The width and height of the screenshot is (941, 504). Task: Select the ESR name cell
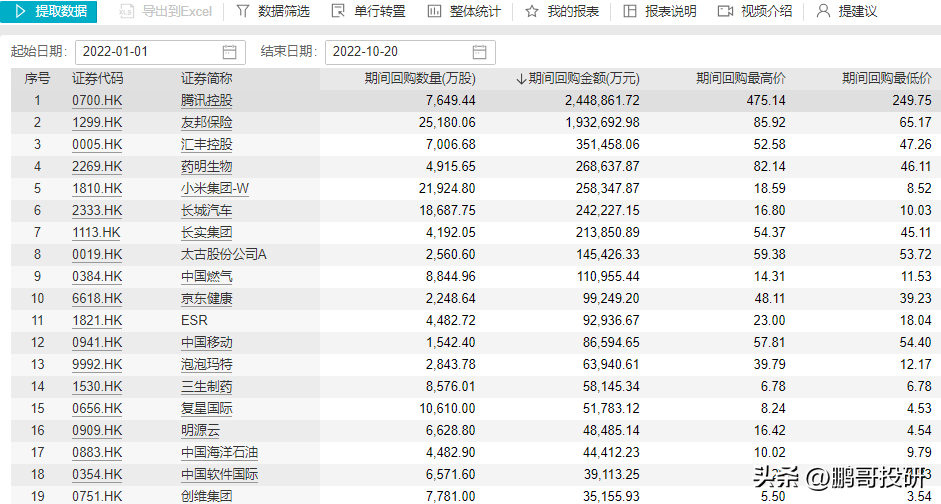[194, 321]
